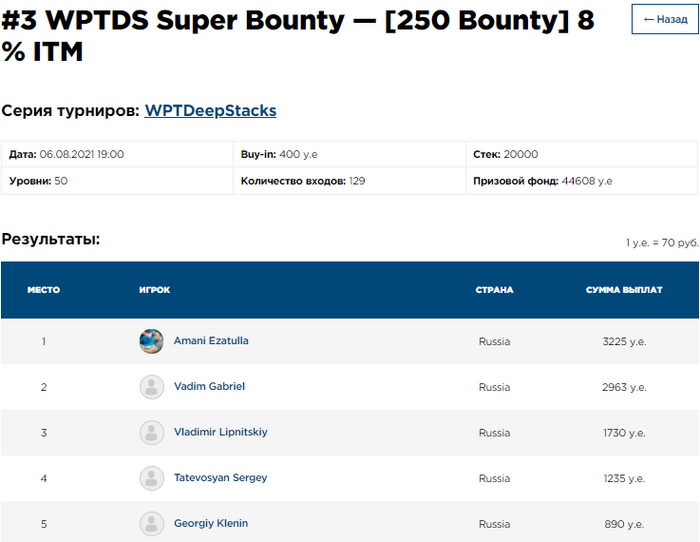700x542 pixels.
Task: Click Vadim Gabriel's placeholder avatar icon
Action: [x=151, y=387]
